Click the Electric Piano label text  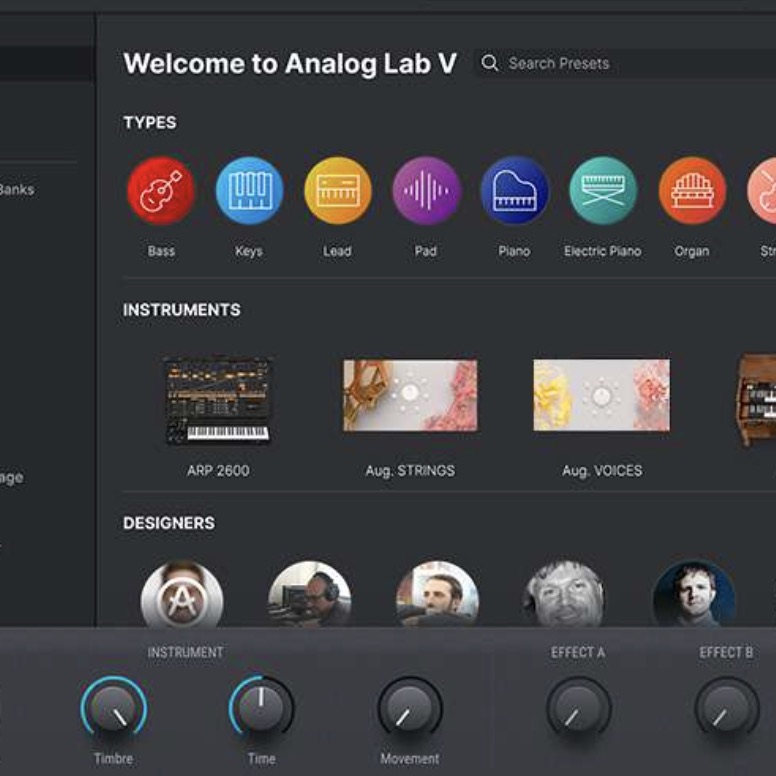[x=603, y=251]
